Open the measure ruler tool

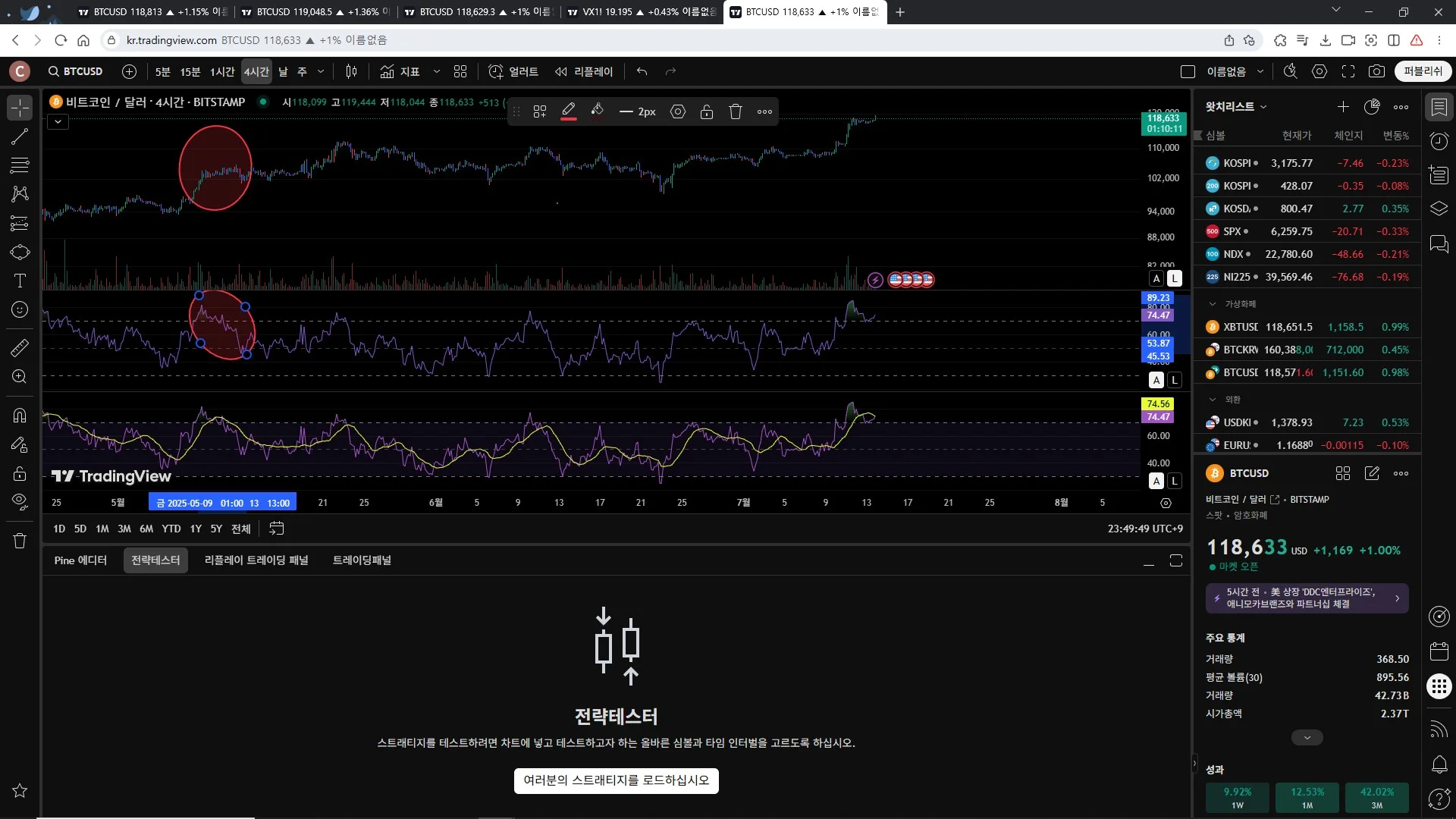coord(20,348)
